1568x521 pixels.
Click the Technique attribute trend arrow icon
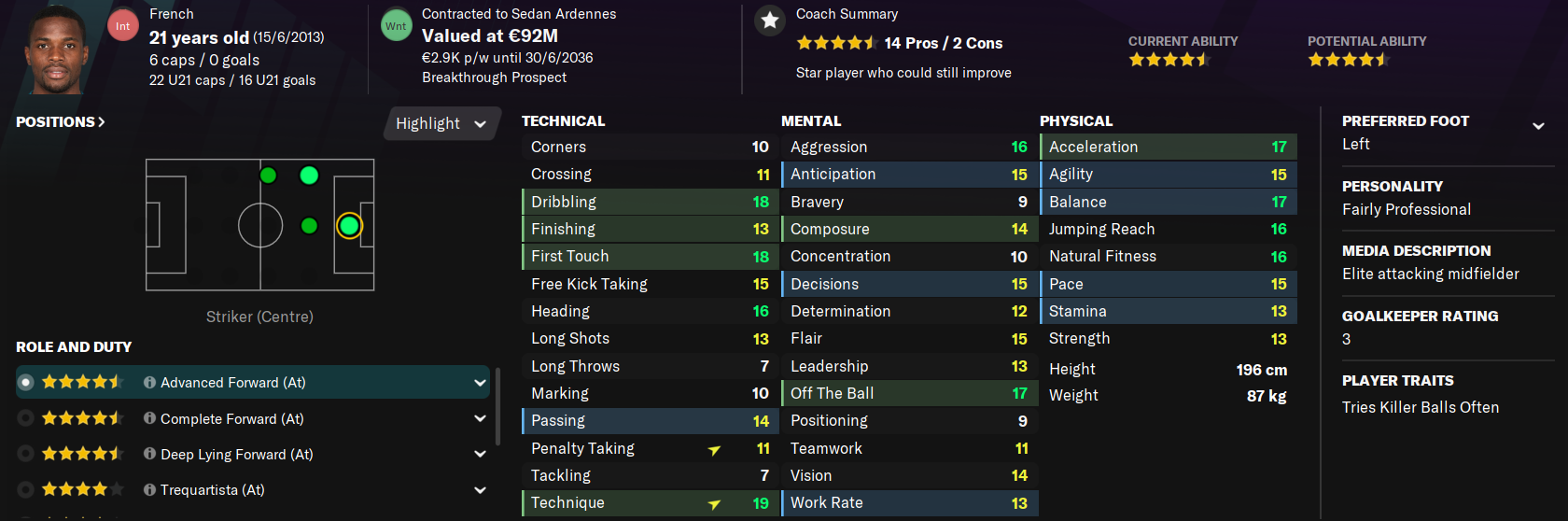point(714,504)
